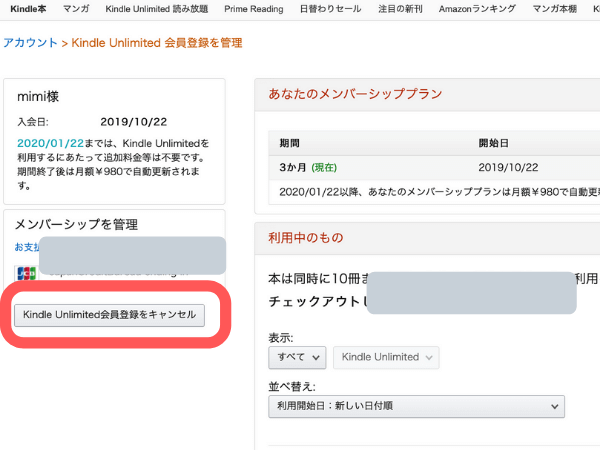Click the (現在) status label
The image size is (600, 450).
(x=324, y=168)
